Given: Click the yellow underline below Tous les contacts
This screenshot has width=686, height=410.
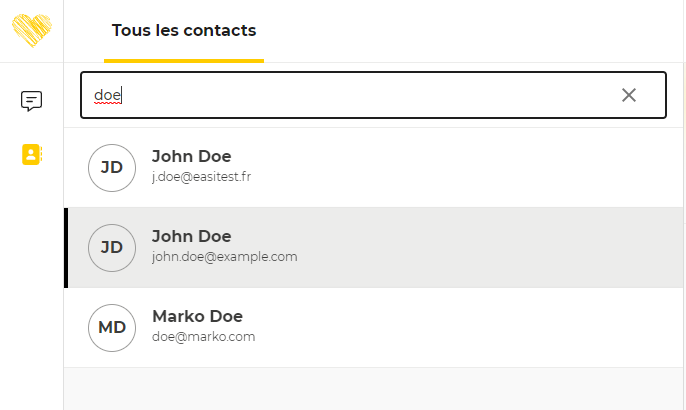Looking at the screenshot, I should tap(184, 61).
